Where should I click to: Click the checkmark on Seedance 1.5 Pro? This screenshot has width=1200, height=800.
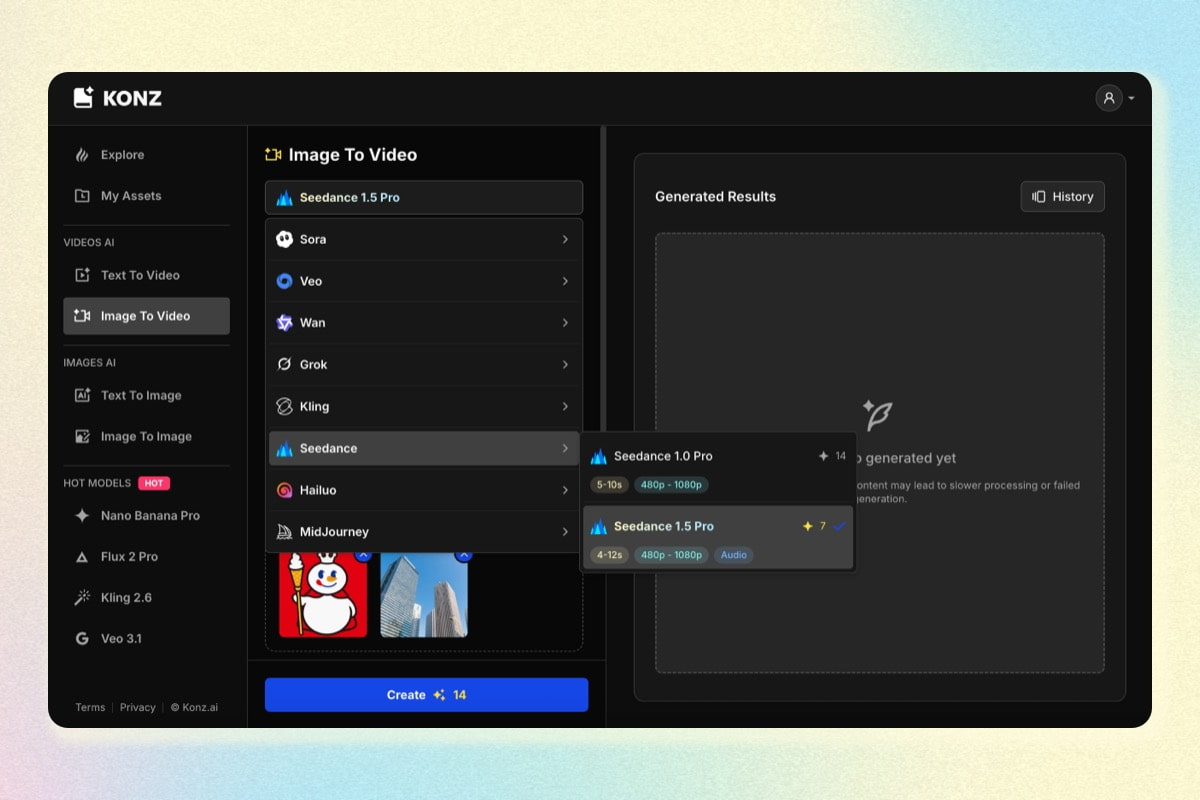pos(839,526)
